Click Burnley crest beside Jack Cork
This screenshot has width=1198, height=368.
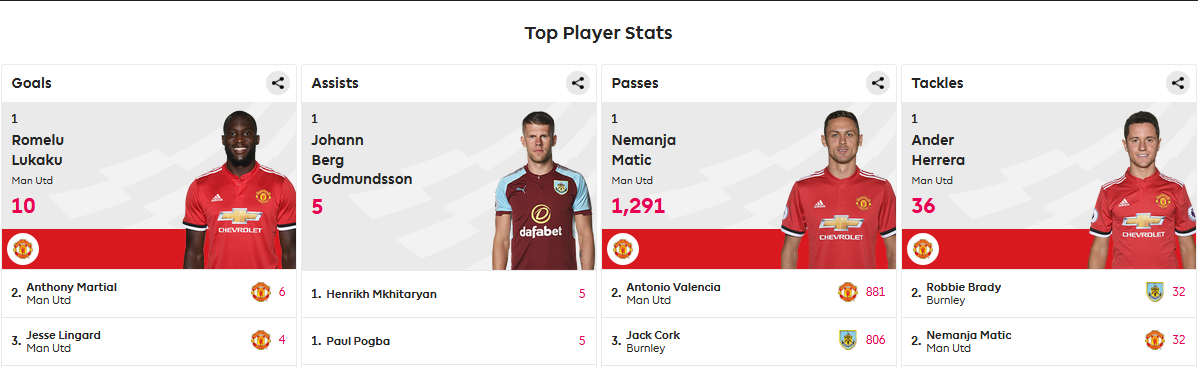pyautogui.click(x=848, y=340)
